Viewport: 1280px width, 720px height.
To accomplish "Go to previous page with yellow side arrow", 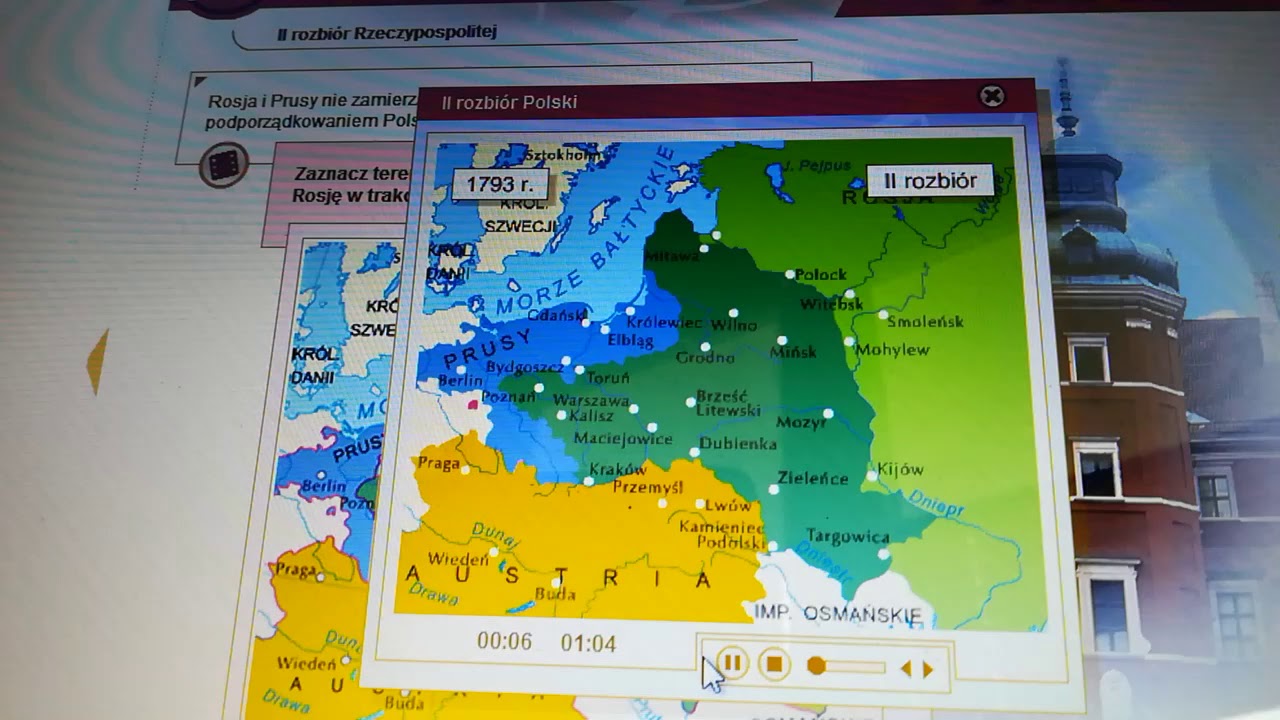I will (97, 361).
